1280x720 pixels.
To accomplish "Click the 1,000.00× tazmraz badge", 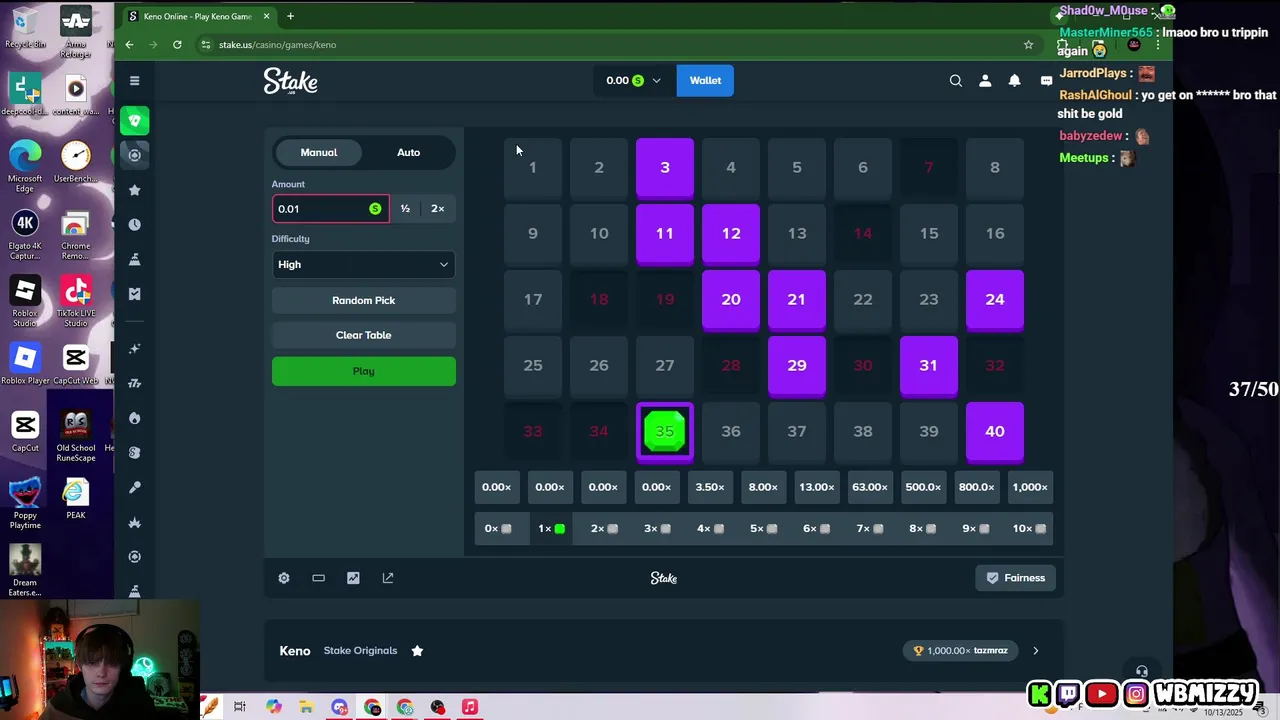I will pos(960,651).
